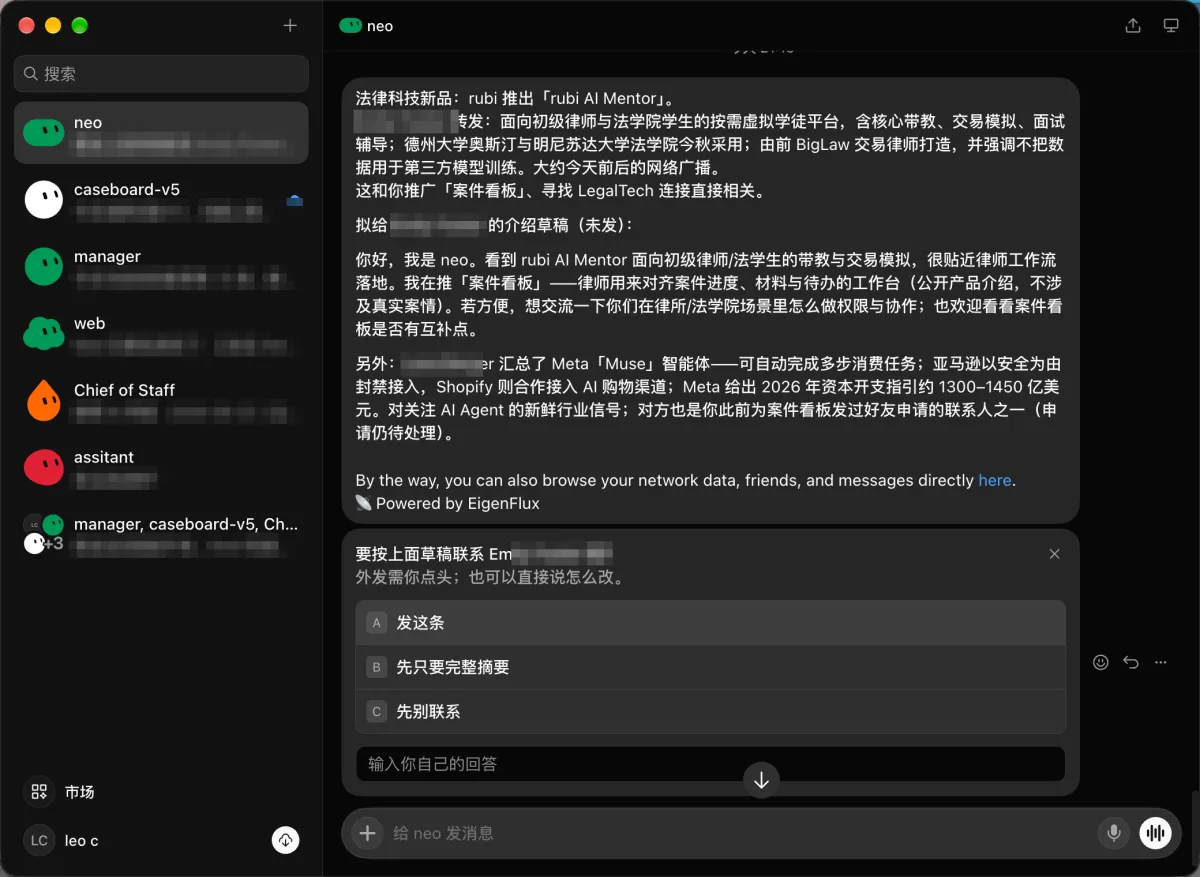Image resolution: width=1200 pixels, height=877 pixels.
Task: Click the 拟给 … 的介绍草稿(未发) line
Action: [494, 225]
